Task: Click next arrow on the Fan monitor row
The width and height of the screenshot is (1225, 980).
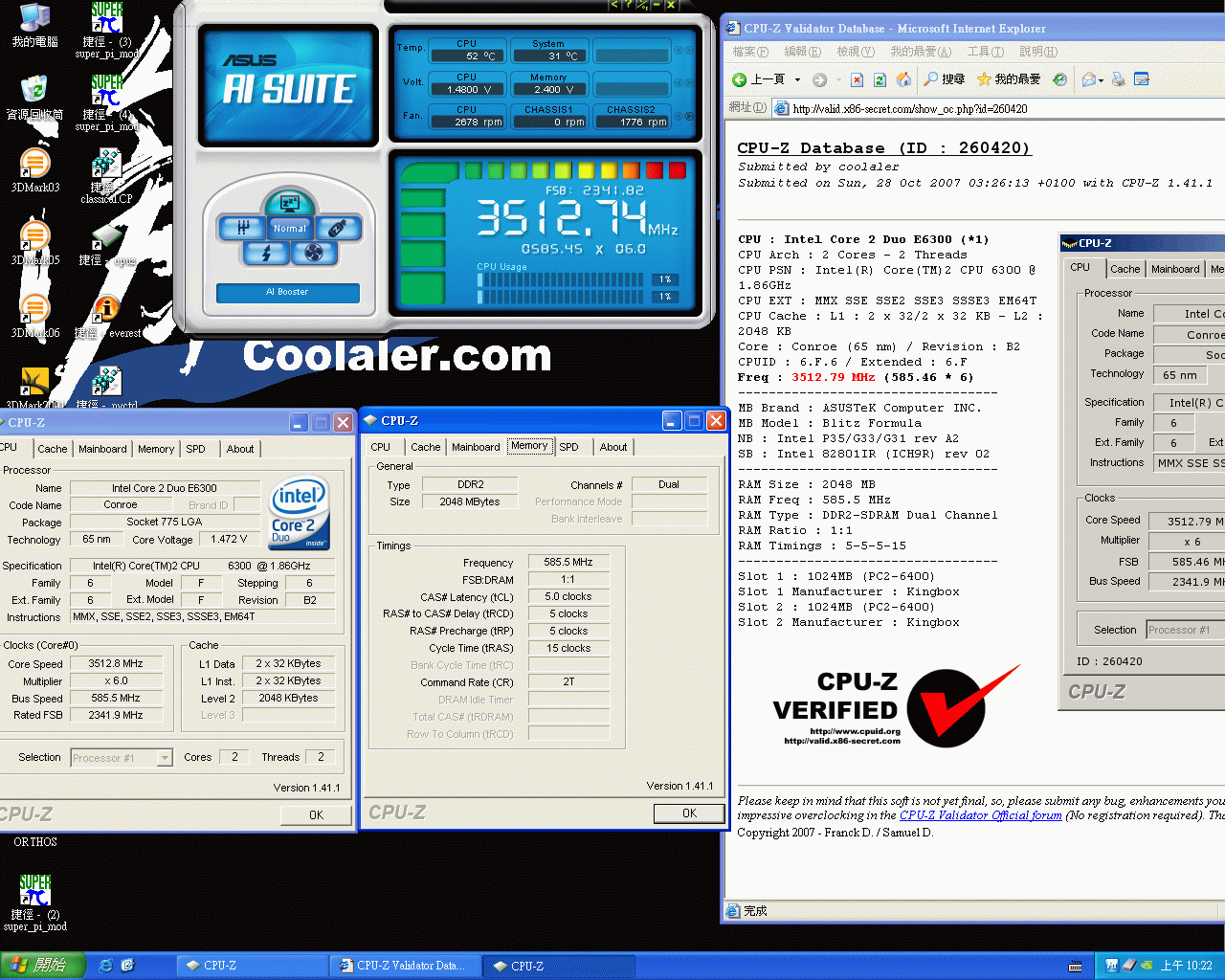Action: (689, 117)
